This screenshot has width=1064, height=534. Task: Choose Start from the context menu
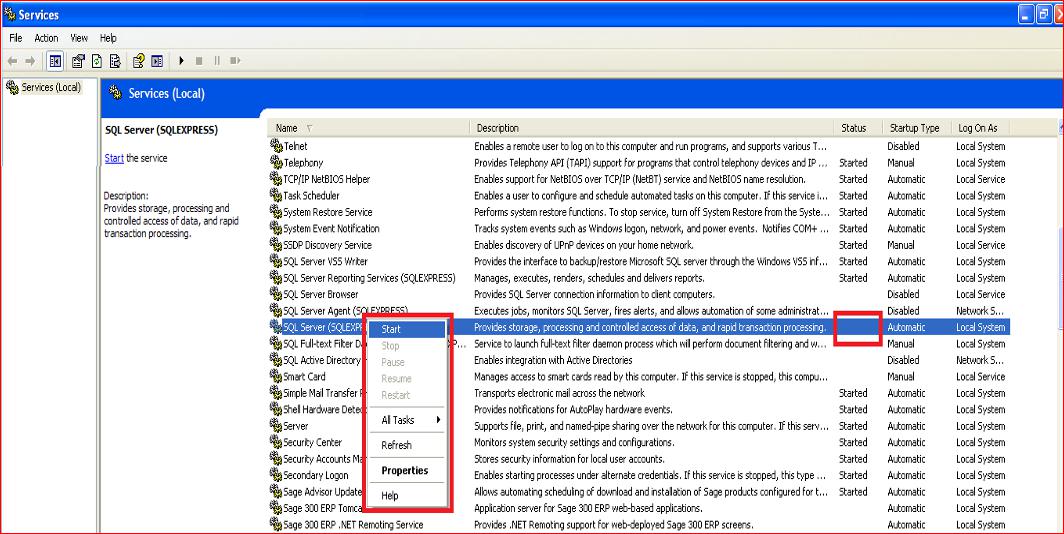click(406, 329)
